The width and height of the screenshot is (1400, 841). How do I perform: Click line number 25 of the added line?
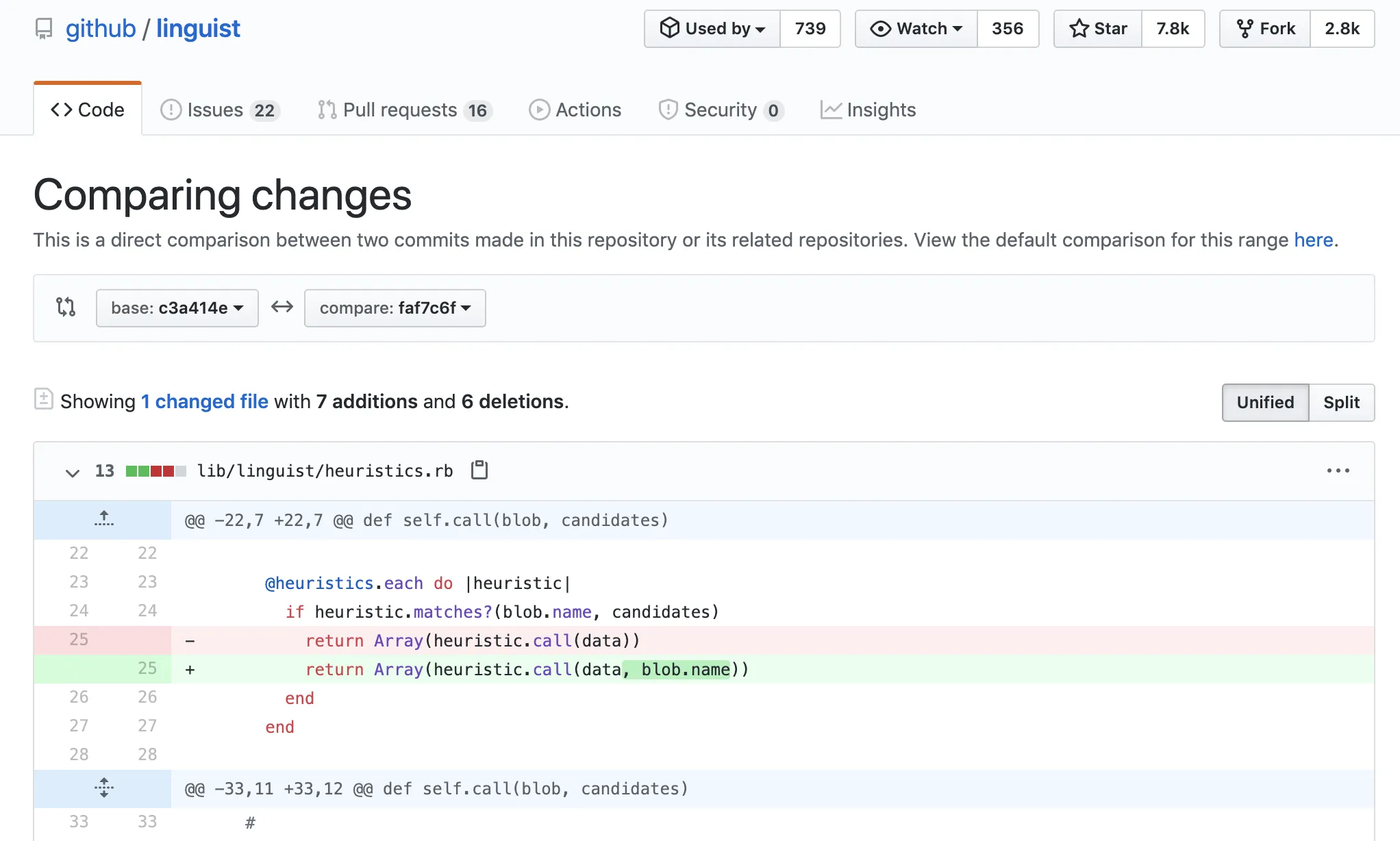147,668
